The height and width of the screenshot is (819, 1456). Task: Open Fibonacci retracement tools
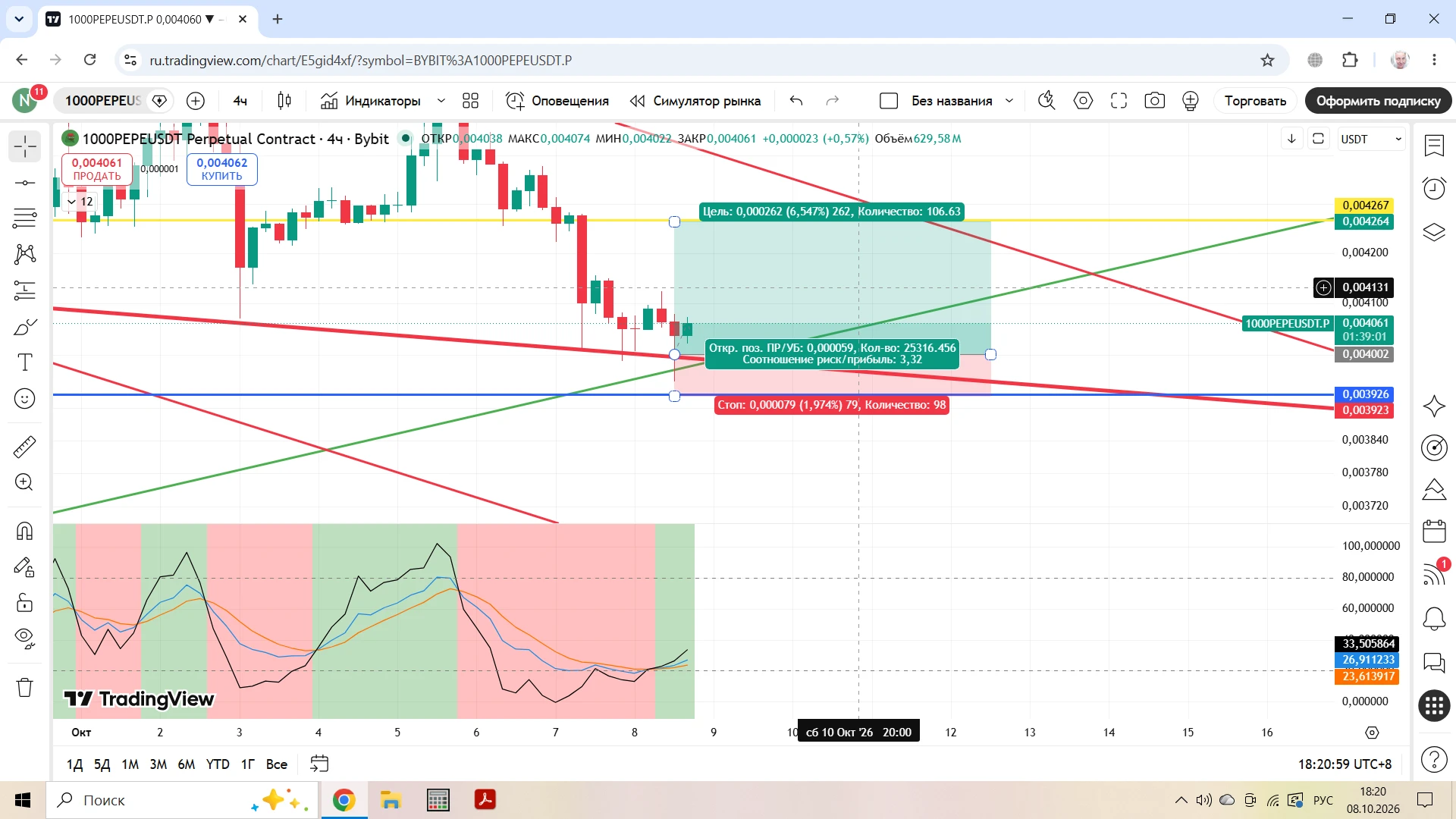pos(24,218)
